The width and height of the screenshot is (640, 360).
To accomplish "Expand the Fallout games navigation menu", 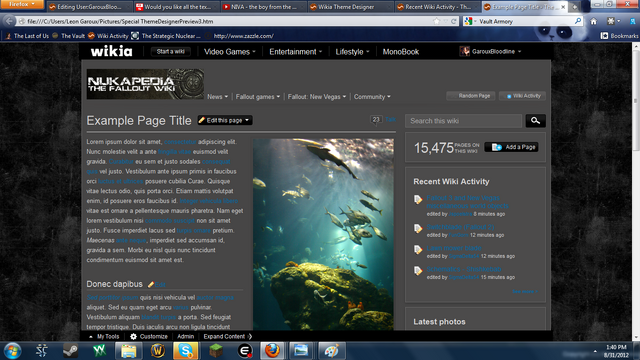I will pyautogui.click(x=258, y=97).
